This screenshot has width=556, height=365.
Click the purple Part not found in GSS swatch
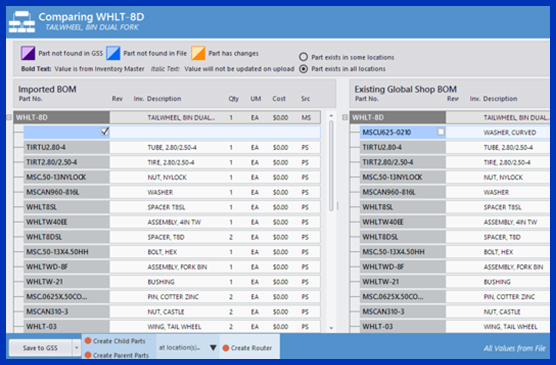click(28, 53)
